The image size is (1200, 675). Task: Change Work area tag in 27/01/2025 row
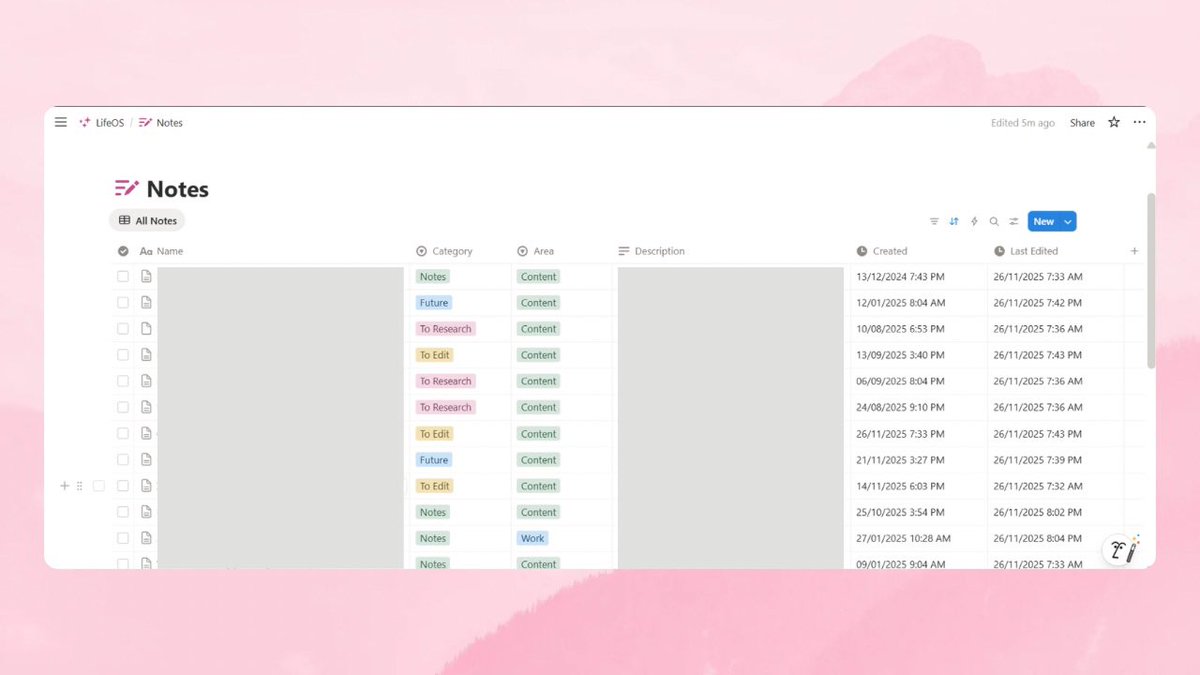pos(532,538)
